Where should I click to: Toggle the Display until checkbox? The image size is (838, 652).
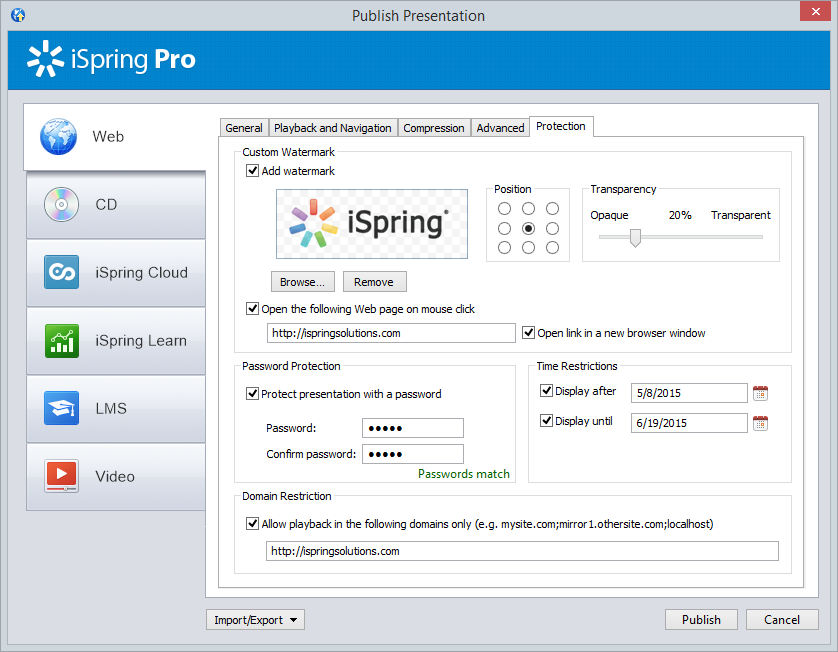tap(546, 421)
